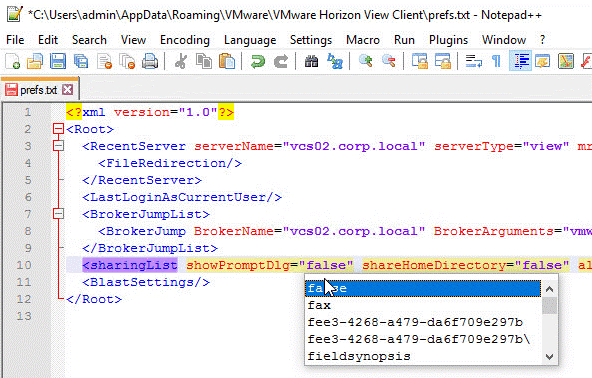592x378 pixels.
Task: Open the View menu
Action: pos(133,40)
